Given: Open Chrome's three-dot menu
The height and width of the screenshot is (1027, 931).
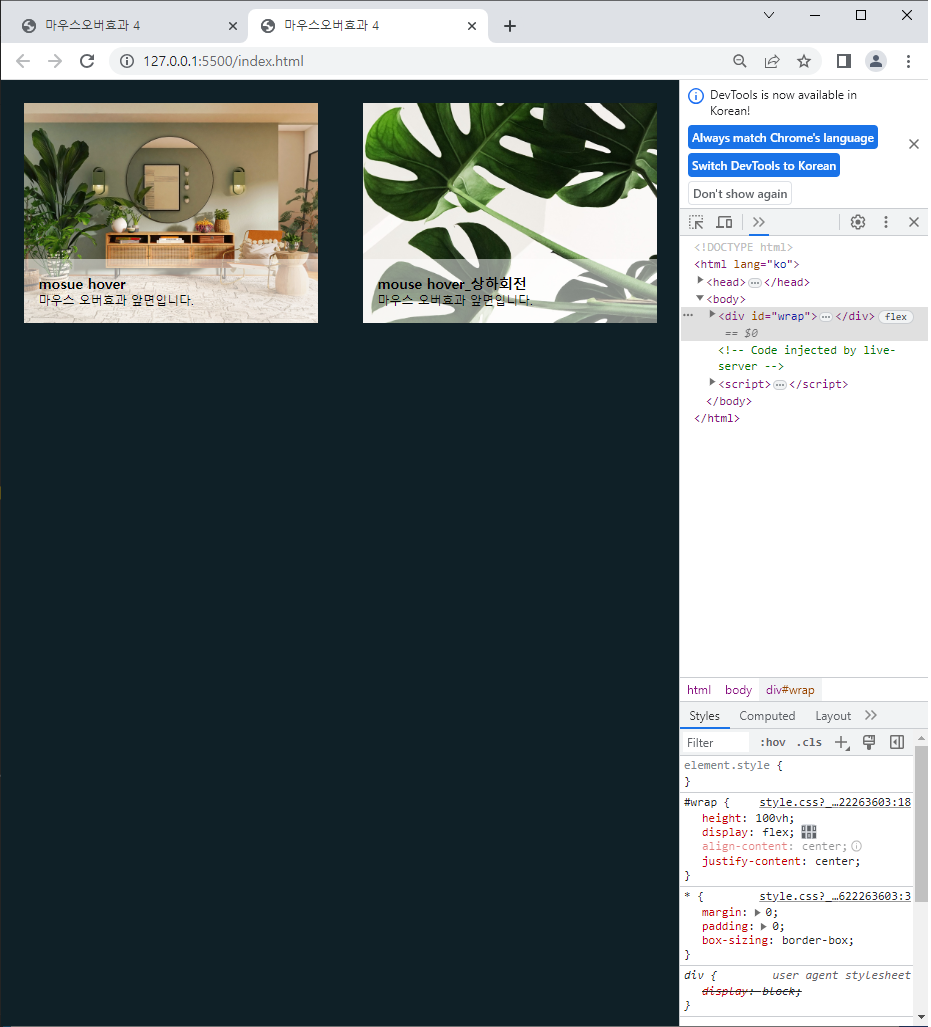Looking at the screenshot, I should click(908, 61).
